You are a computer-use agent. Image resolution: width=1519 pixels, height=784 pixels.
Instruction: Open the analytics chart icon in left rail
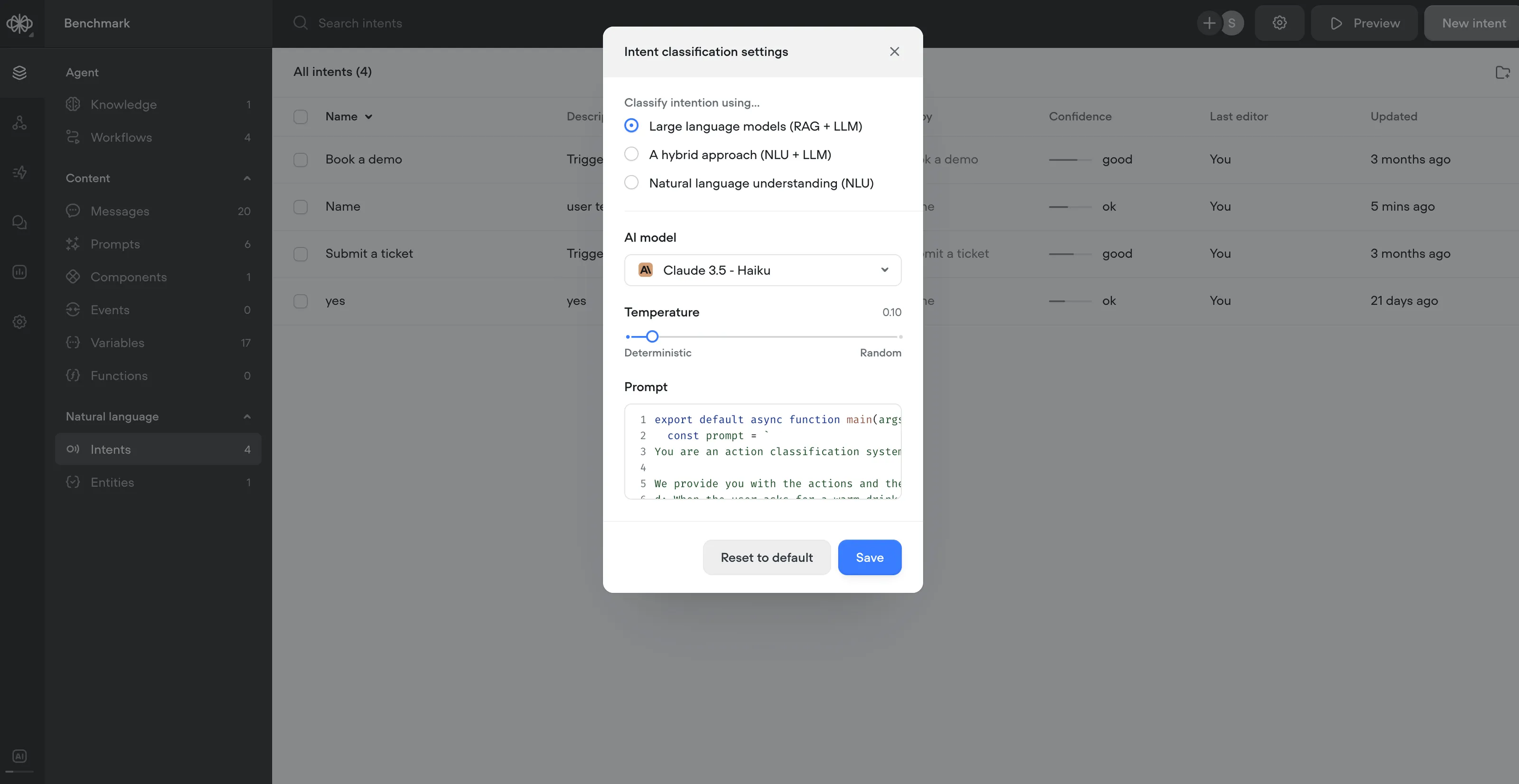19,272
